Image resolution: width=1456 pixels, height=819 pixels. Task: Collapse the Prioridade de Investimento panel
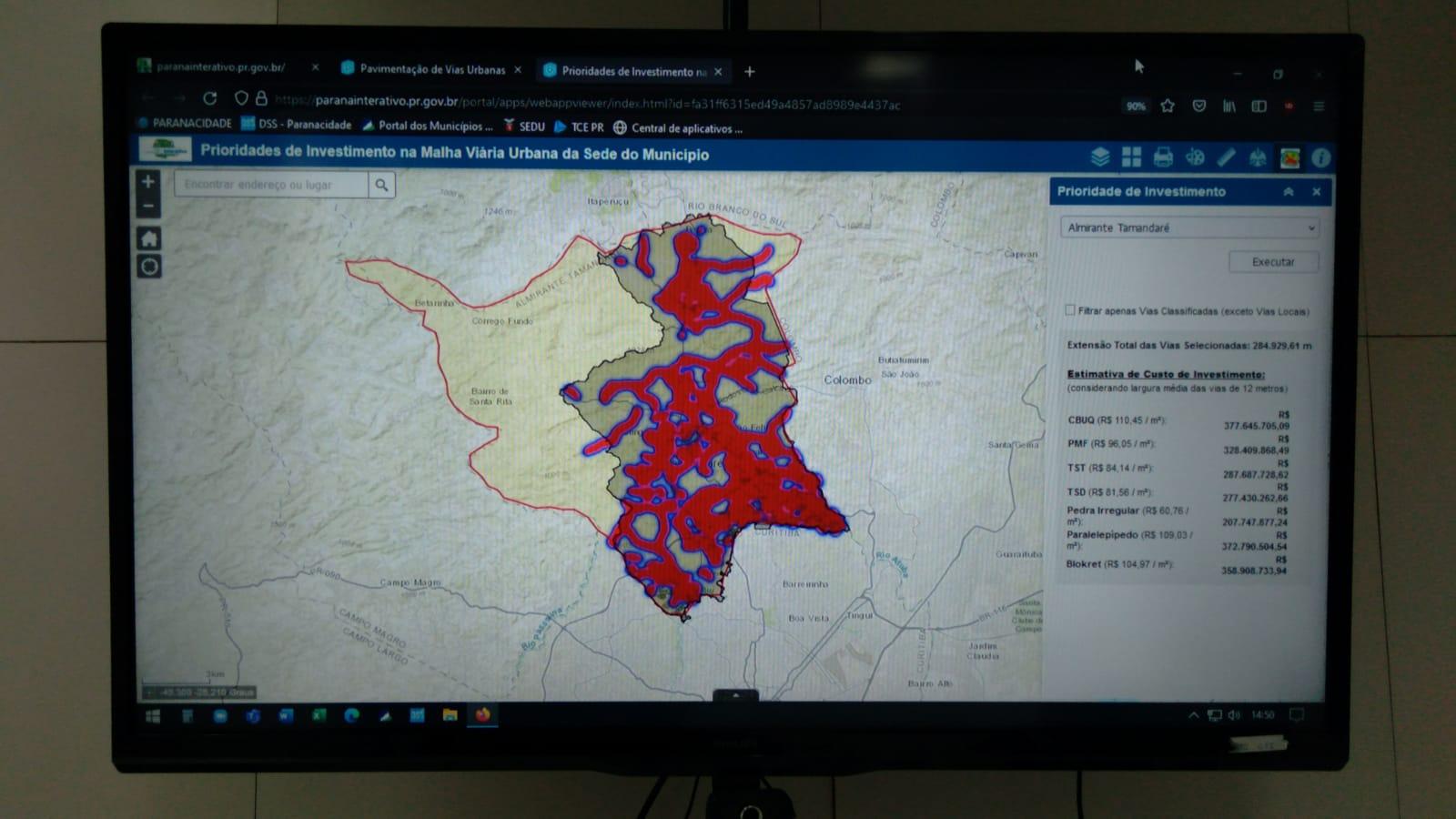click(x=1289, y=192)
